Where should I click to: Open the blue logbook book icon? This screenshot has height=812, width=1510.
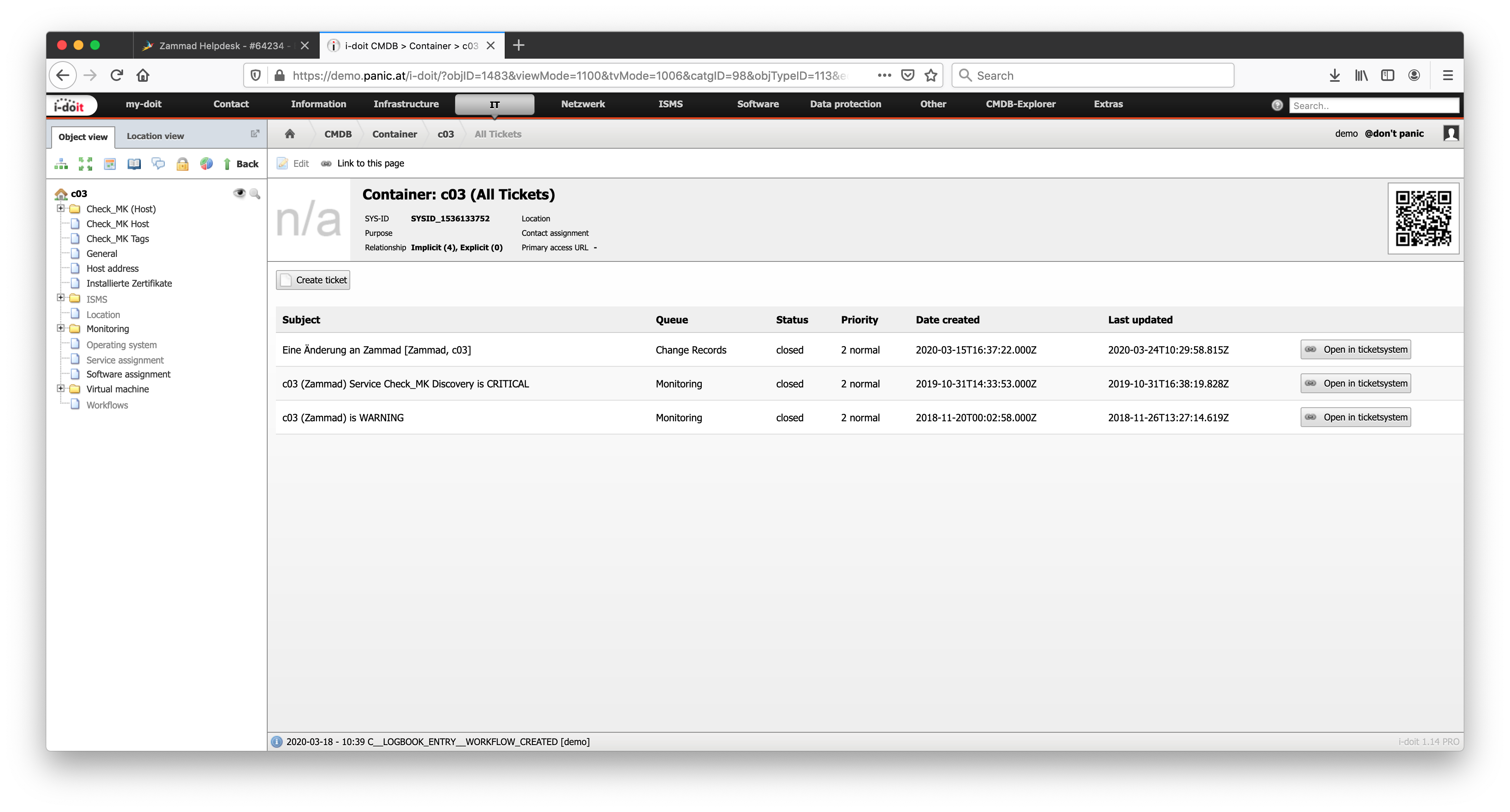(134, 164)
